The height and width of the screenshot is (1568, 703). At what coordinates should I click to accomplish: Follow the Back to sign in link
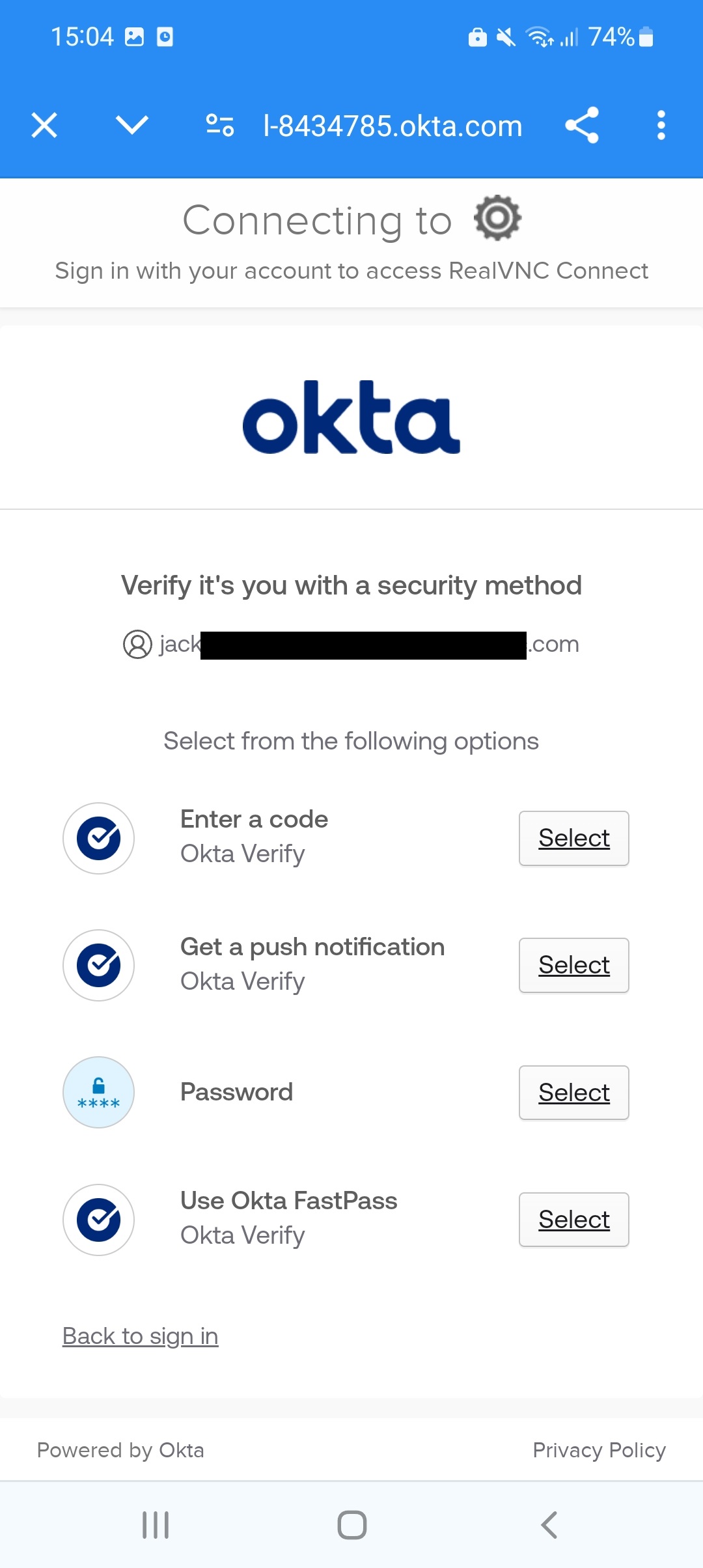[x=141, y=1336]
